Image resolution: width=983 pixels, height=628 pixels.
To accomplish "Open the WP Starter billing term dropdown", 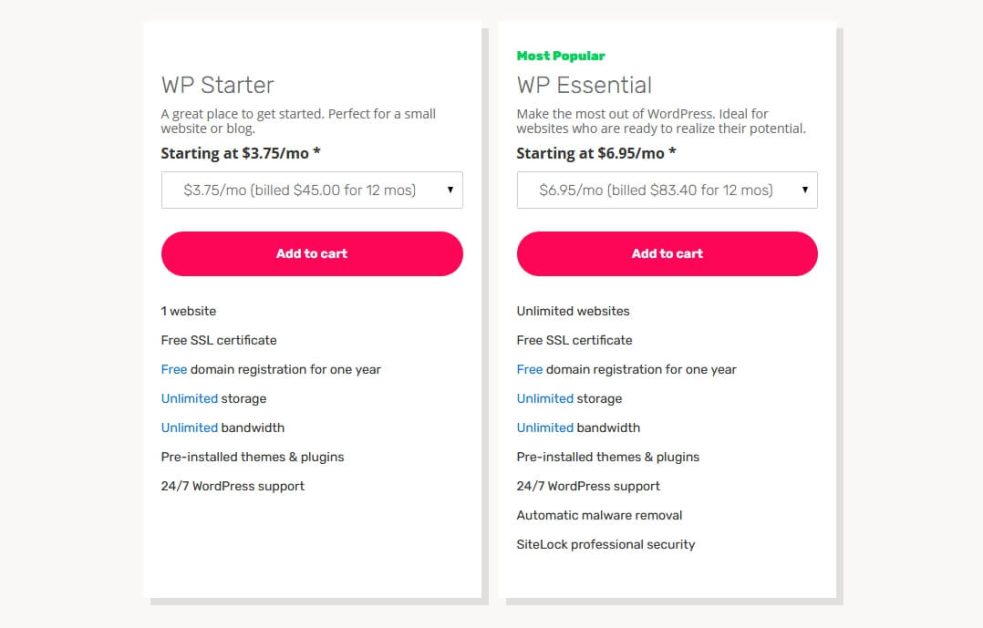I will pyautogui.click(x=311, y=189).
